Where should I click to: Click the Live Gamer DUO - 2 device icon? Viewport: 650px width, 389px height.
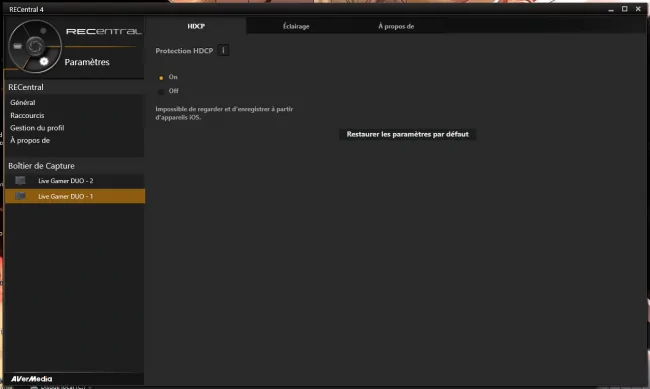tap(20, 180)
